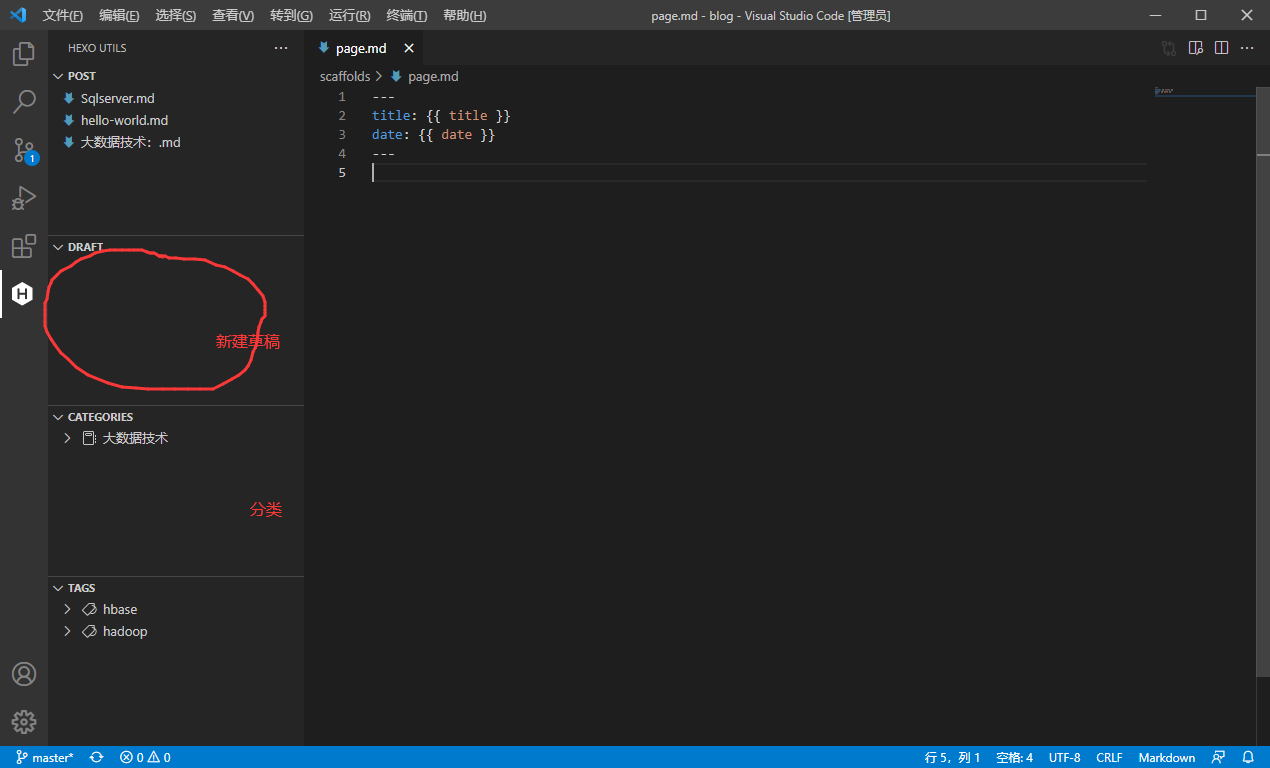Select the Hexo Utils activity bar icon
Viewport: 1270px width, 768px height.
23,294
